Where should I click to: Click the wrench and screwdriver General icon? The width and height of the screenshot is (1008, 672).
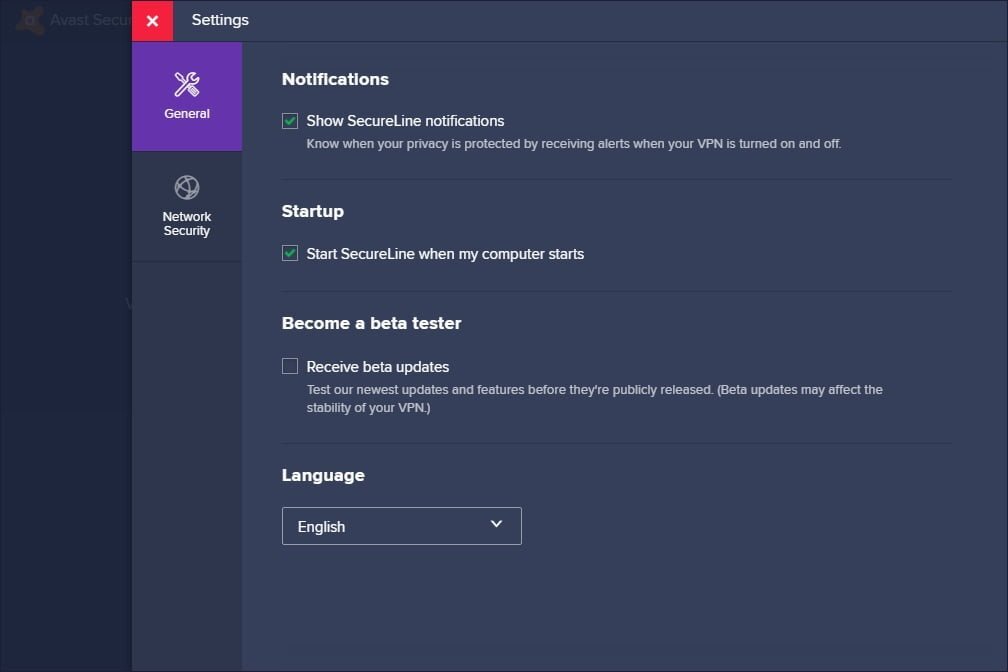point(187,84)
